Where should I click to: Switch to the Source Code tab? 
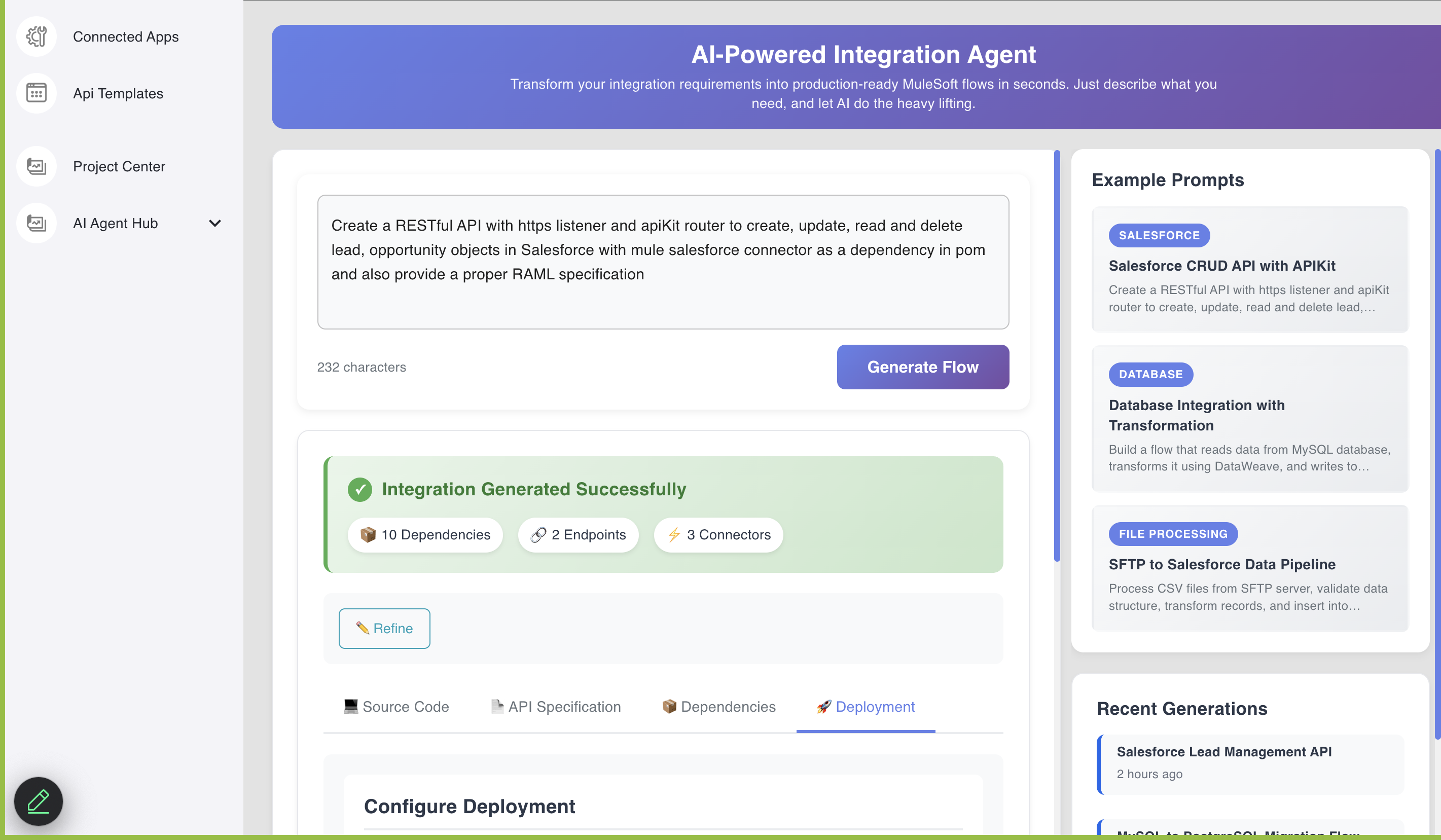[x=395, y=707]
